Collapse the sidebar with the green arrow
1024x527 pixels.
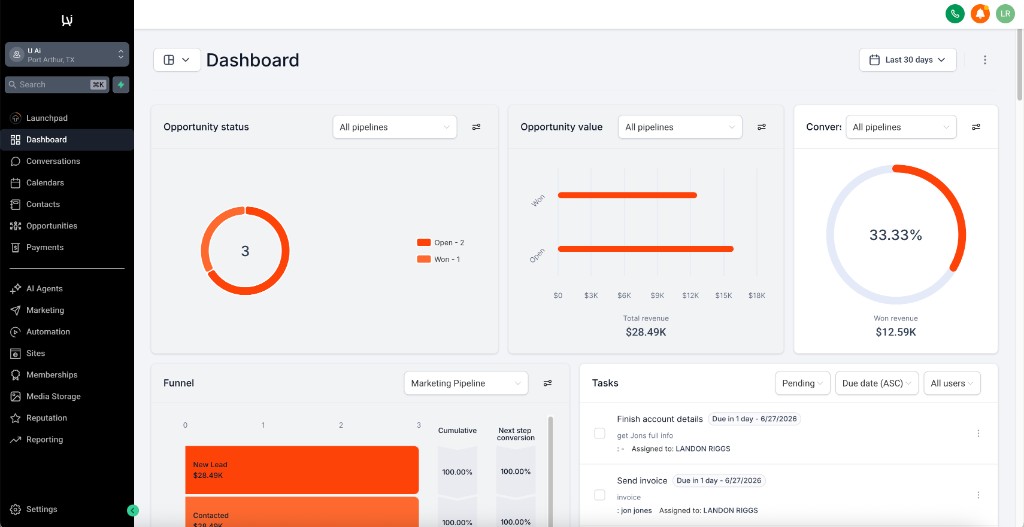[x=133, y=510]
